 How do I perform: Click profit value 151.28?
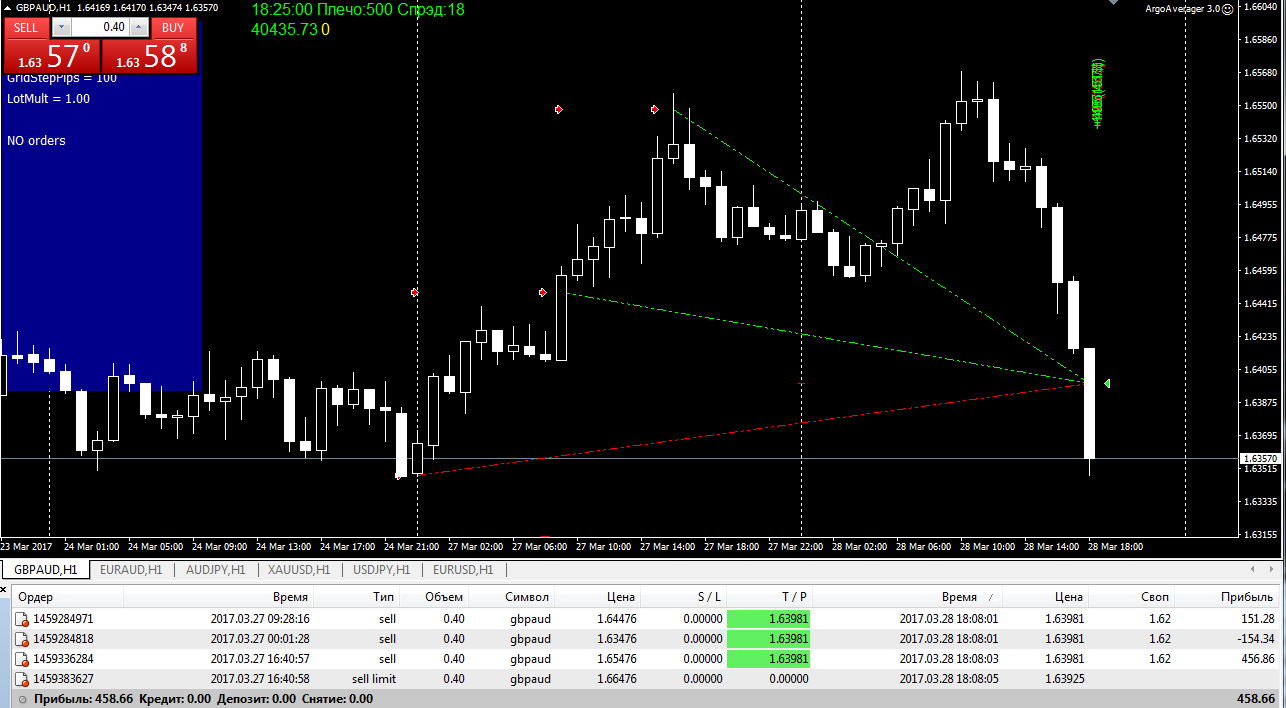[x=1256, y=619]
